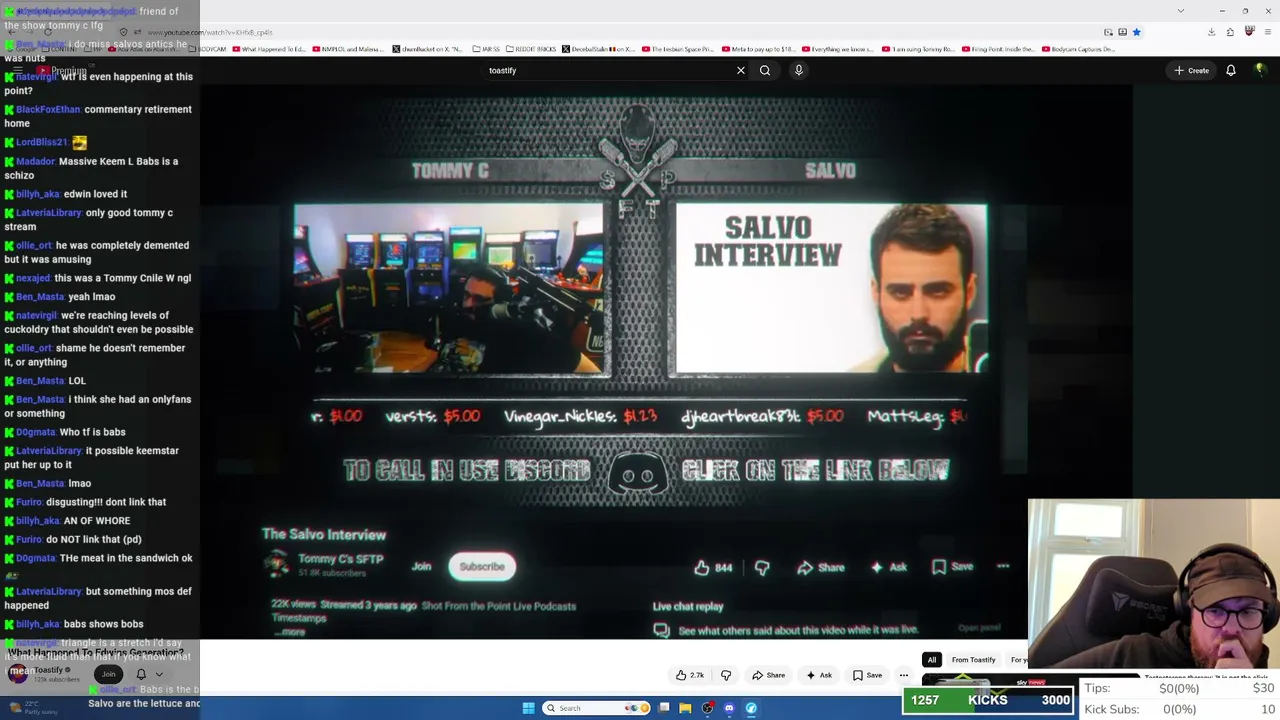Share the Salvo Interview video
The image size is (1280, 720).
click(821, 567)
